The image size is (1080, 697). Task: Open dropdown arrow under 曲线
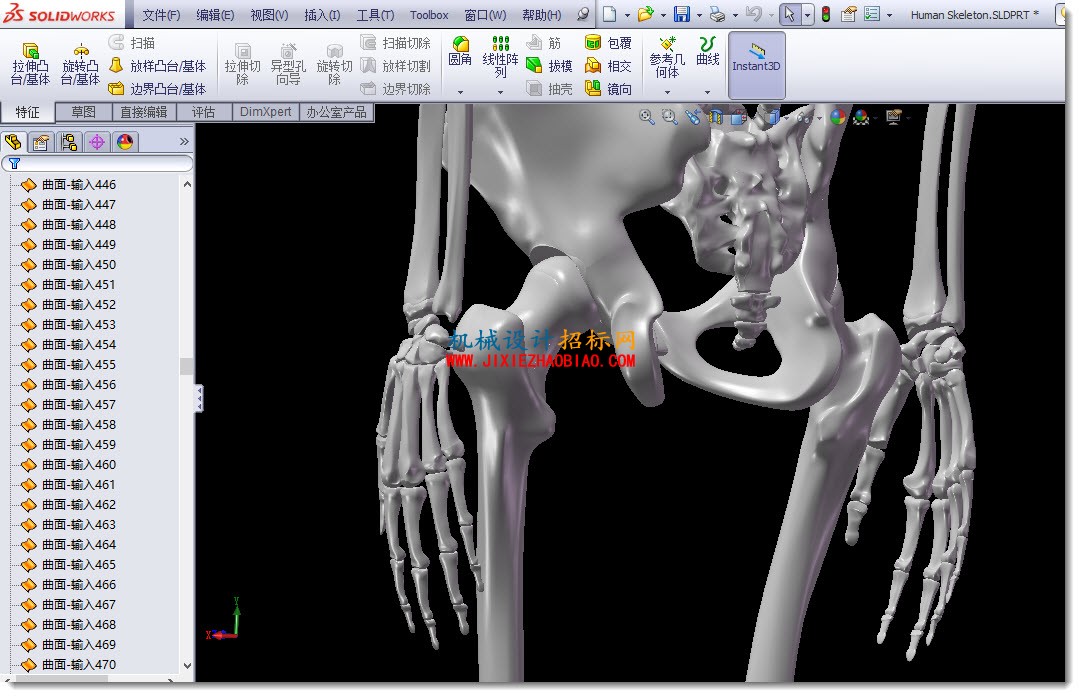pyautogui.click(x=707, y=92)
